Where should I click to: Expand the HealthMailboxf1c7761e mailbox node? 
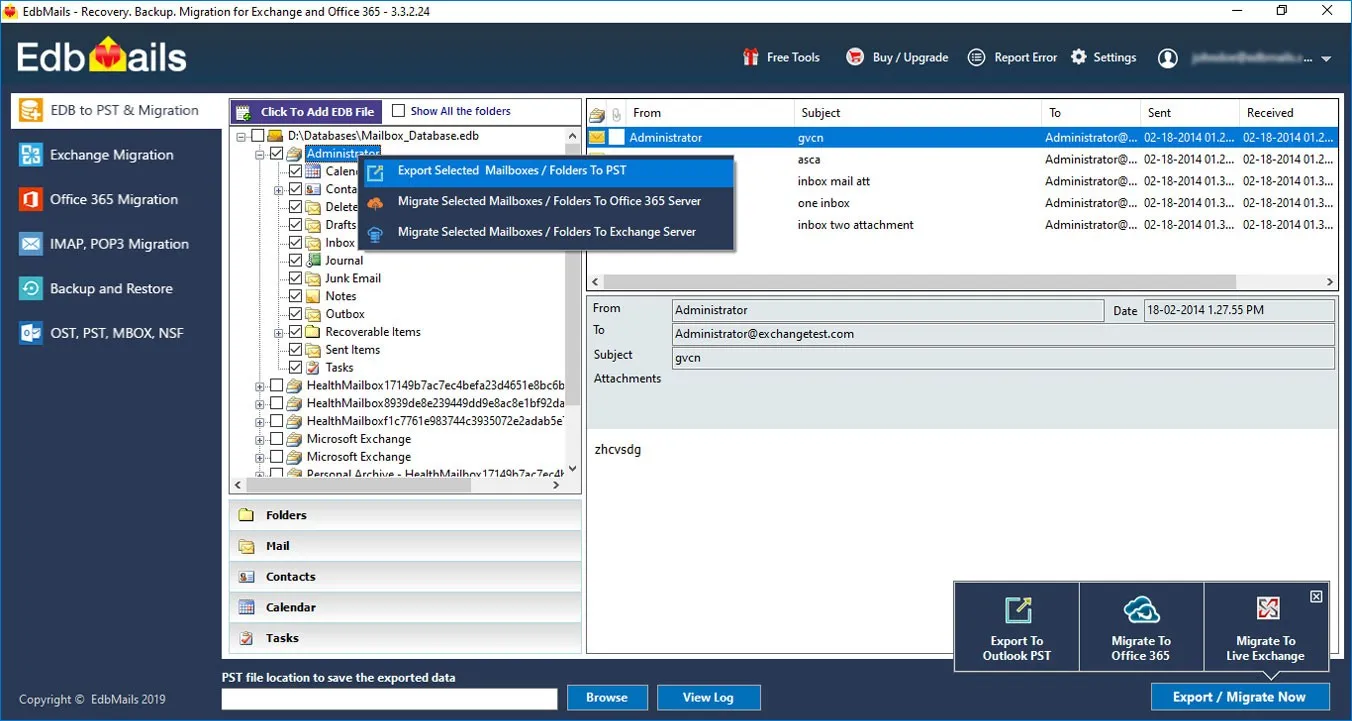click(260, 422)
